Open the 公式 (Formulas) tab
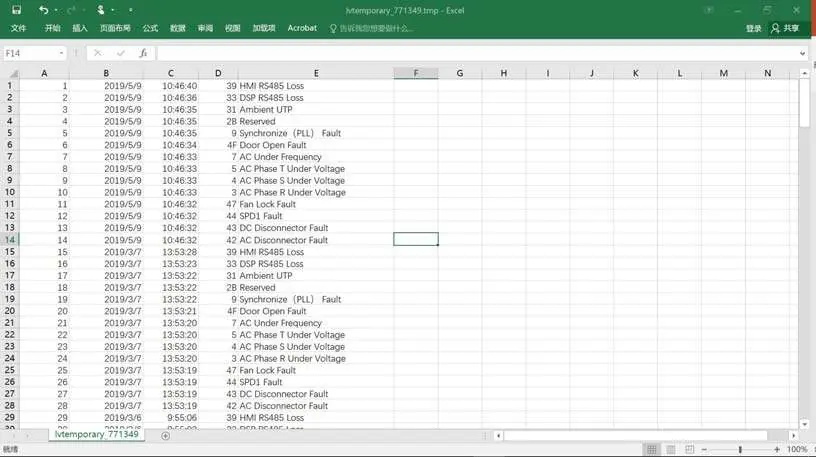This screenshot has width=816, height=457. (x=150, y=28)
